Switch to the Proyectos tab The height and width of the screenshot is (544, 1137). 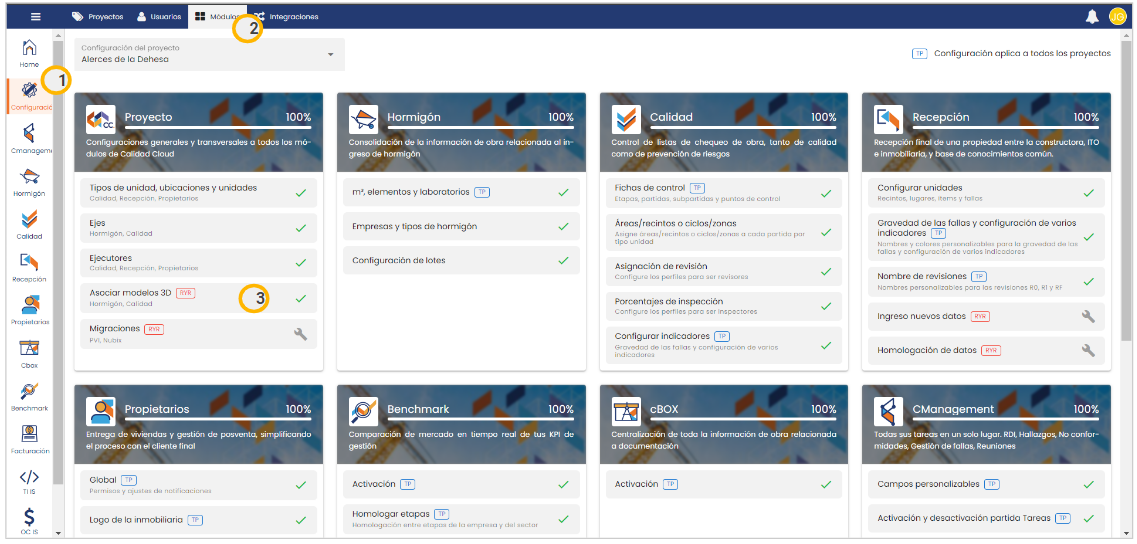coord(98,17)
